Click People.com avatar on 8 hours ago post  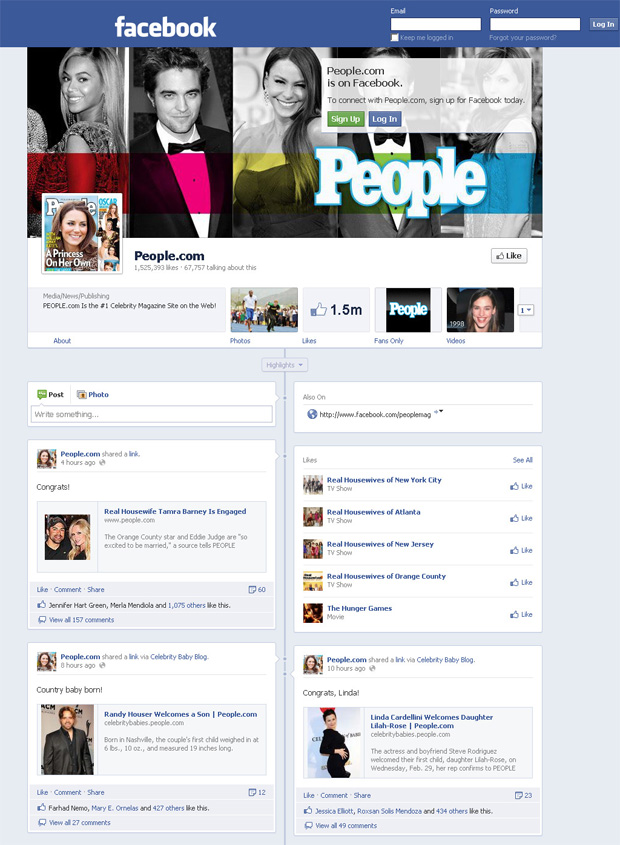pyautogui.click(x=46, y=661)
